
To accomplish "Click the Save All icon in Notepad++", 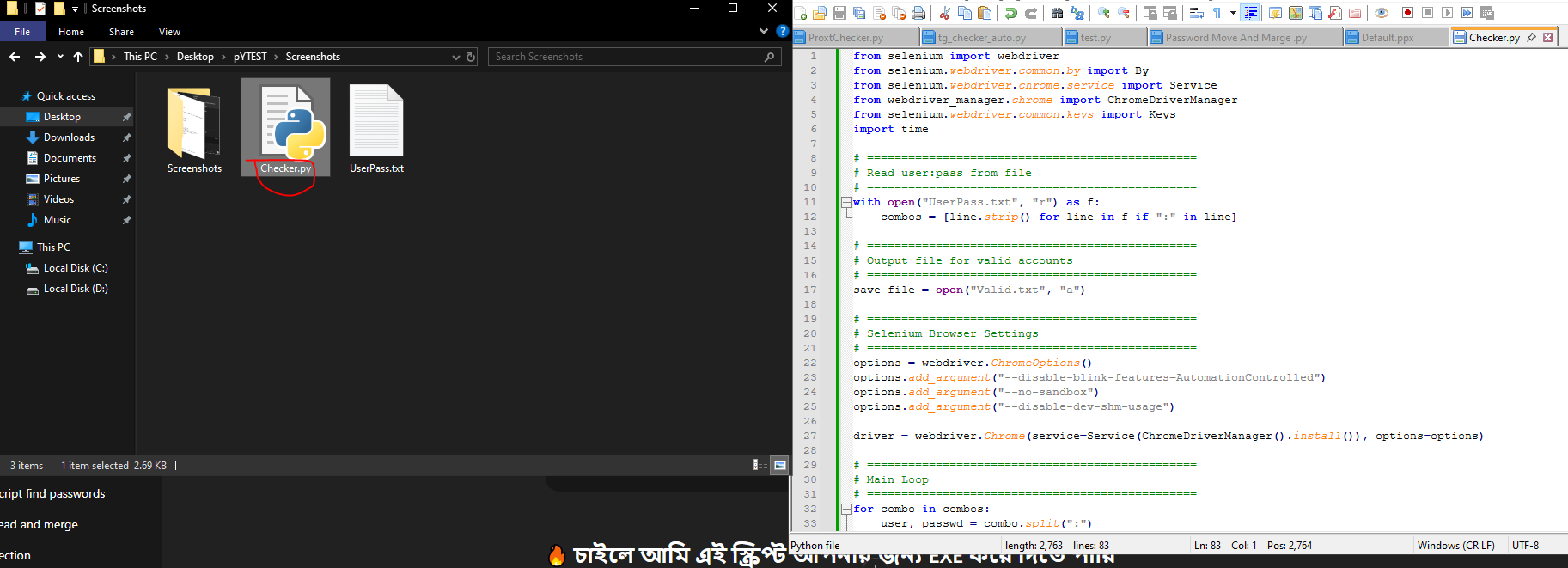I will click(859, 13).
